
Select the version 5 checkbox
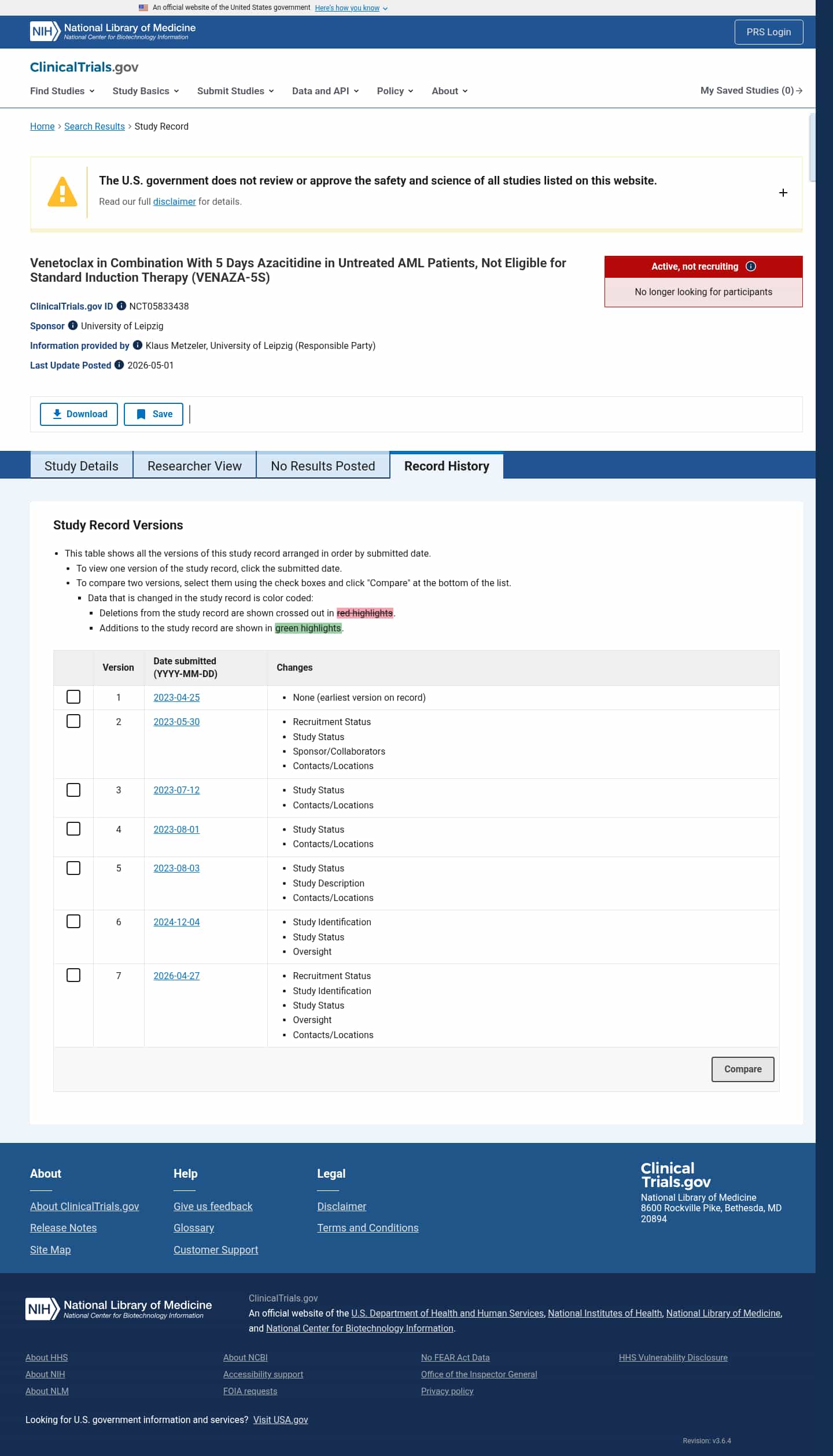(73, 868)
